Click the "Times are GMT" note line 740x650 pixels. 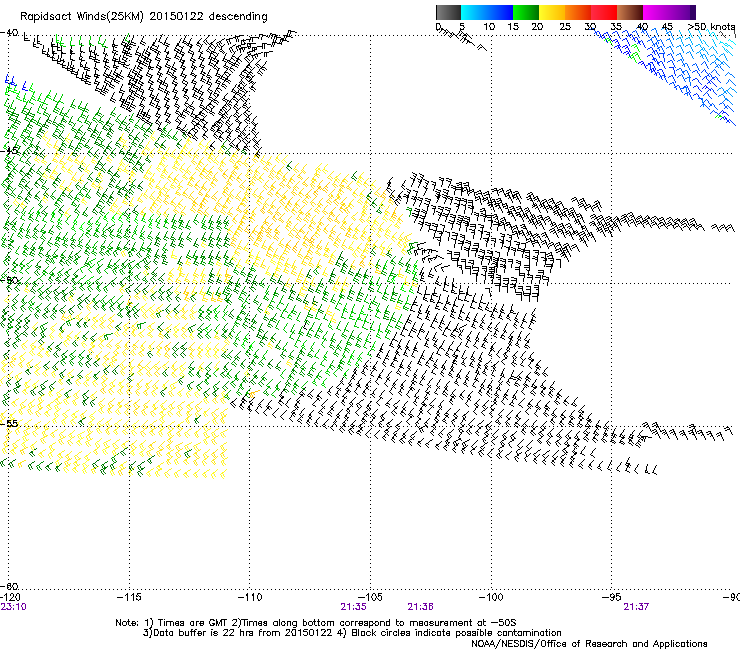(316, 623)
